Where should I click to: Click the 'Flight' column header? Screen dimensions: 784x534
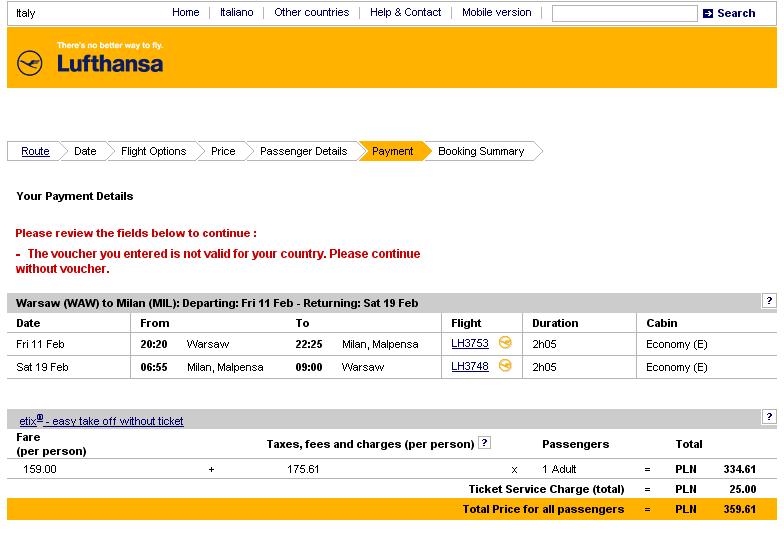click(466, 323)
